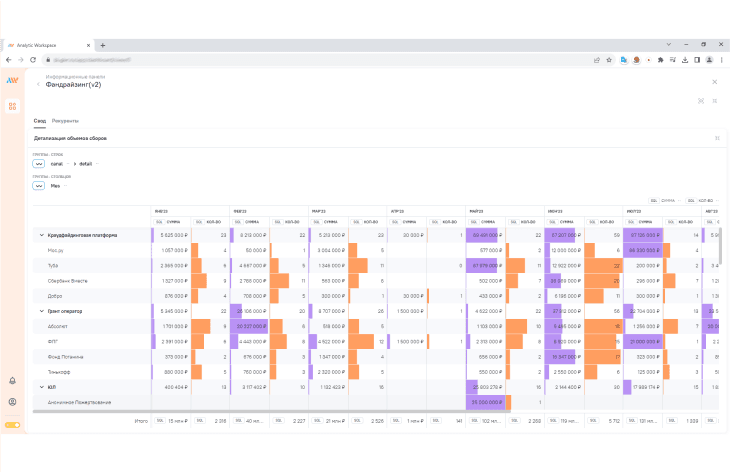731x473 pixels.
Task: Open user profile icon in sidebar
Action: pyautogui.click(x=13, y=402)
